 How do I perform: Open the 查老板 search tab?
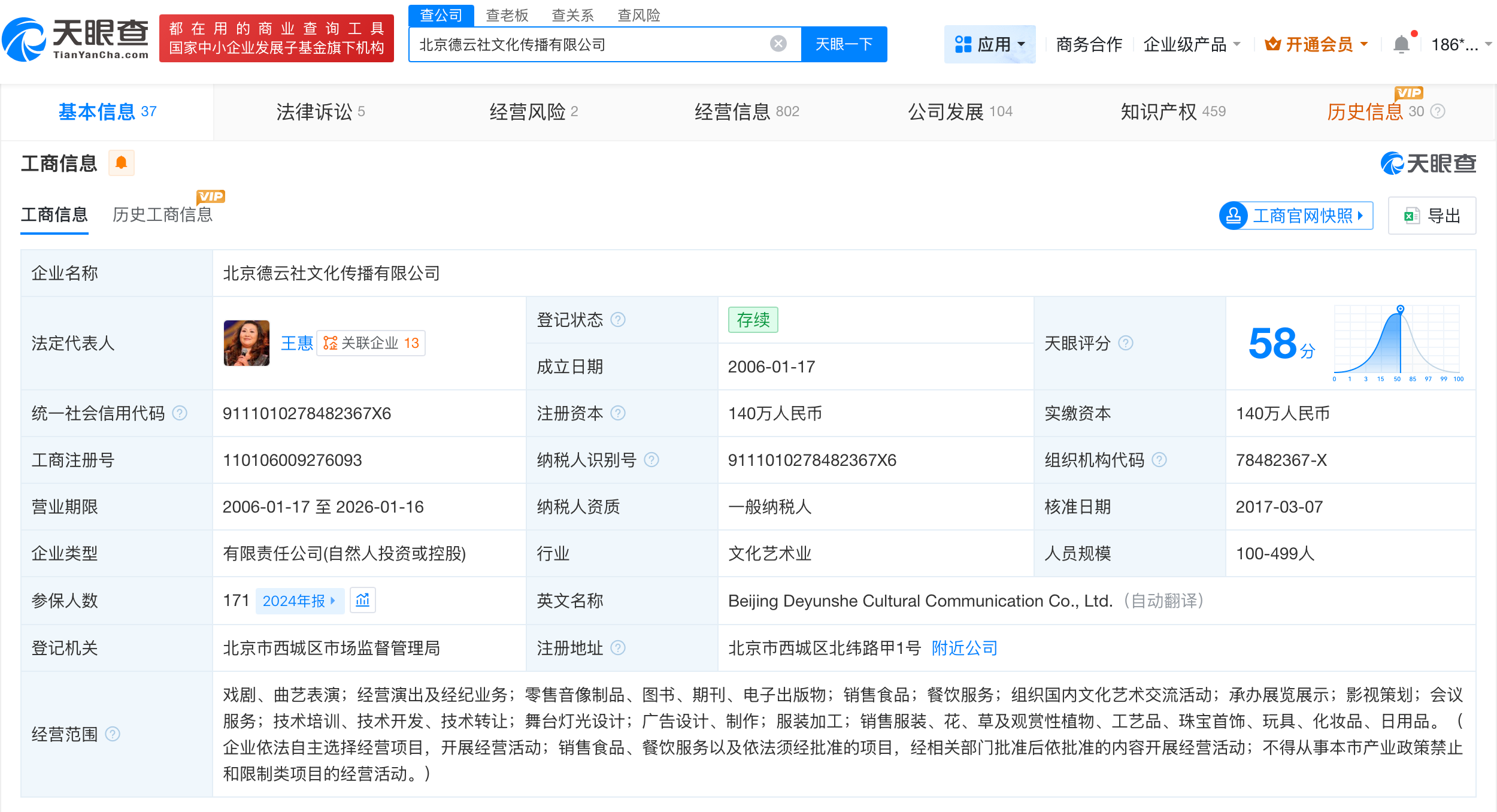click(x=507, y=15)
